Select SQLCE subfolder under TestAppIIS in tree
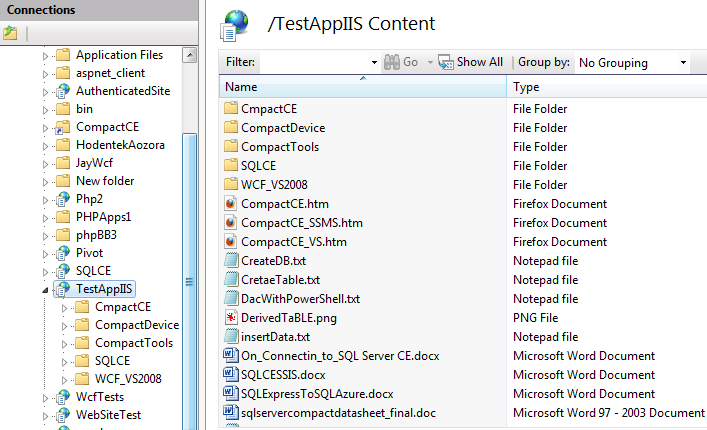This screenshot has height=430, width=707. click(x=113, y=361)
